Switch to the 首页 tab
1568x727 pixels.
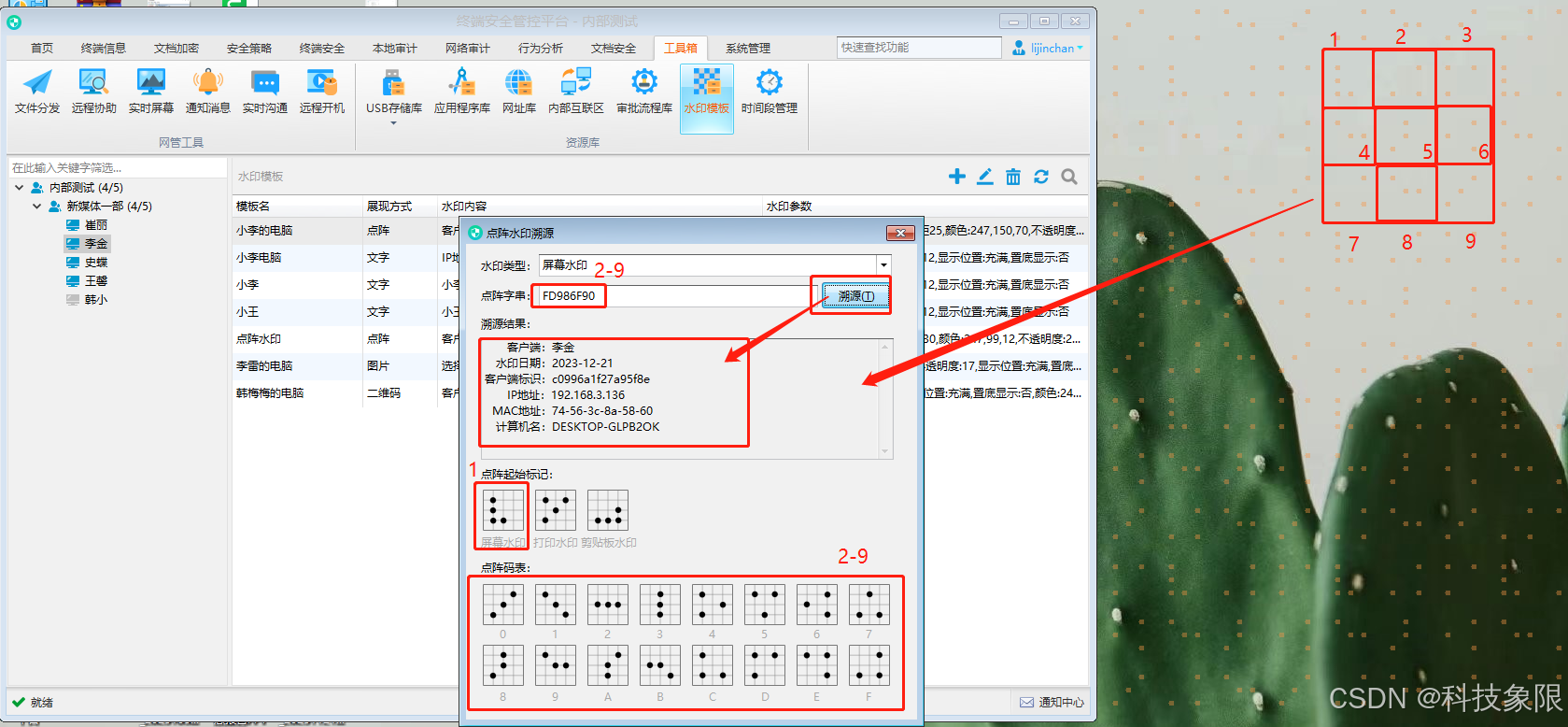point(42,48)
